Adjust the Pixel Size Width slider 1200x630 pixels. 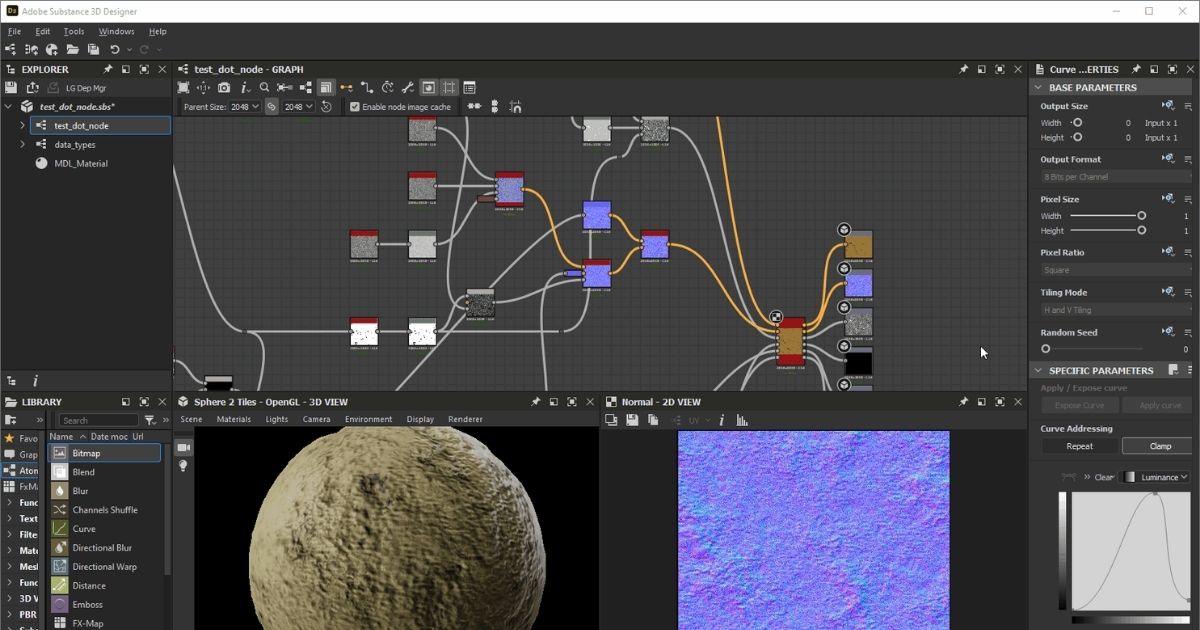(1107, 216)
